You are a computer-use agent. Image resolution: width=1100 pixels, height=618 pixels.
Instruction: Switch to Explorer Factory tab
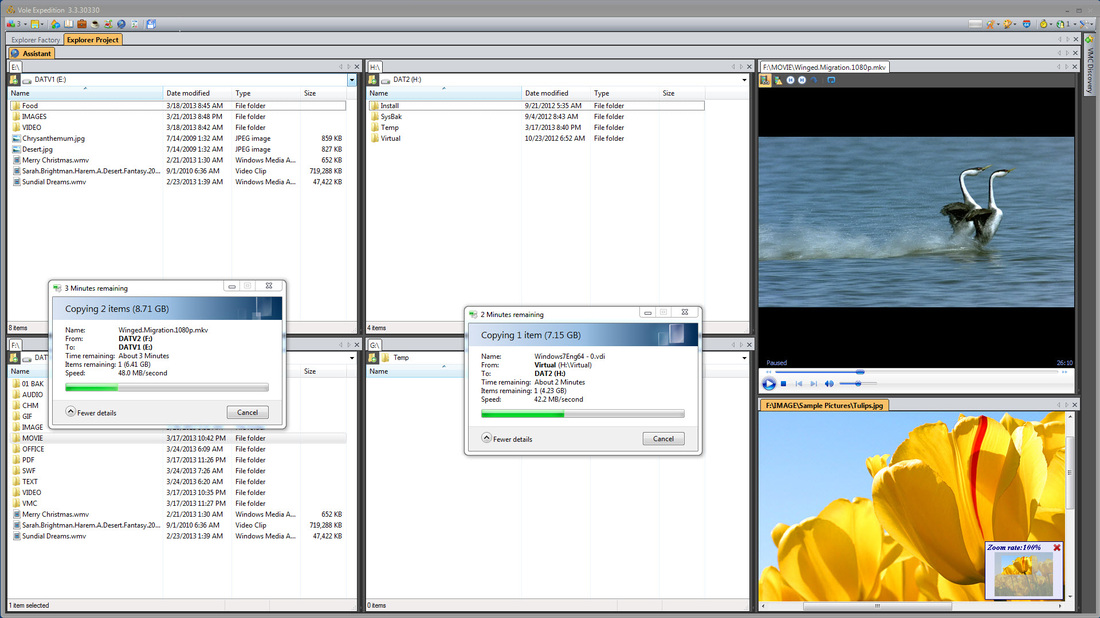(35, 40)
